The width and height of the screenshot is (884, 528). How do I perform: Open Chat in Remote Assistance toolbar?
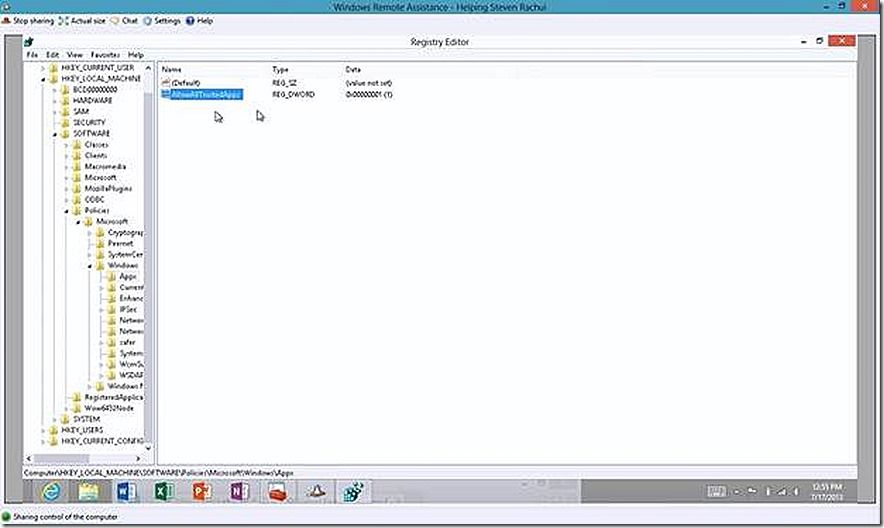[x=125, y=20]
